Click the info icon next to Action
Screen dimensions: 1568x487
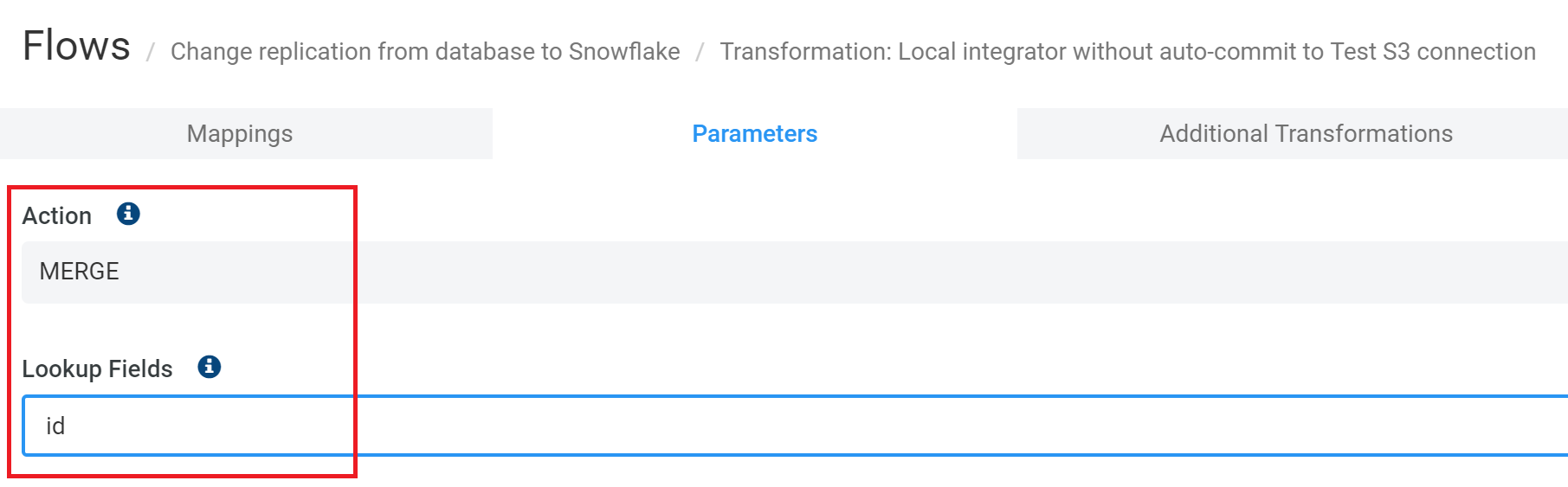[x=128, y=214]
